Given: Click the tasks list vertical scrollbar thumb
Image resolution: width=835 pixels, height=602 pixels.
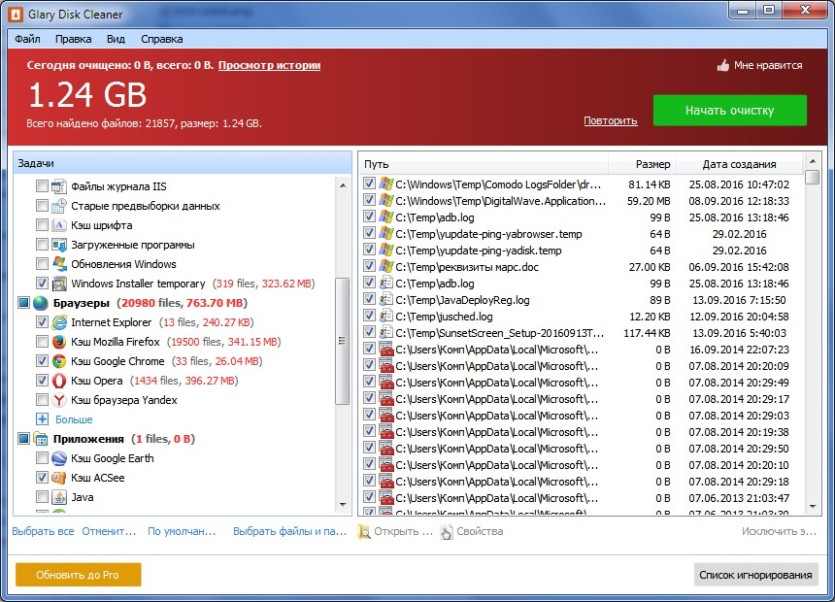Looking at the screenshot, I should click(x=342, y=341).
